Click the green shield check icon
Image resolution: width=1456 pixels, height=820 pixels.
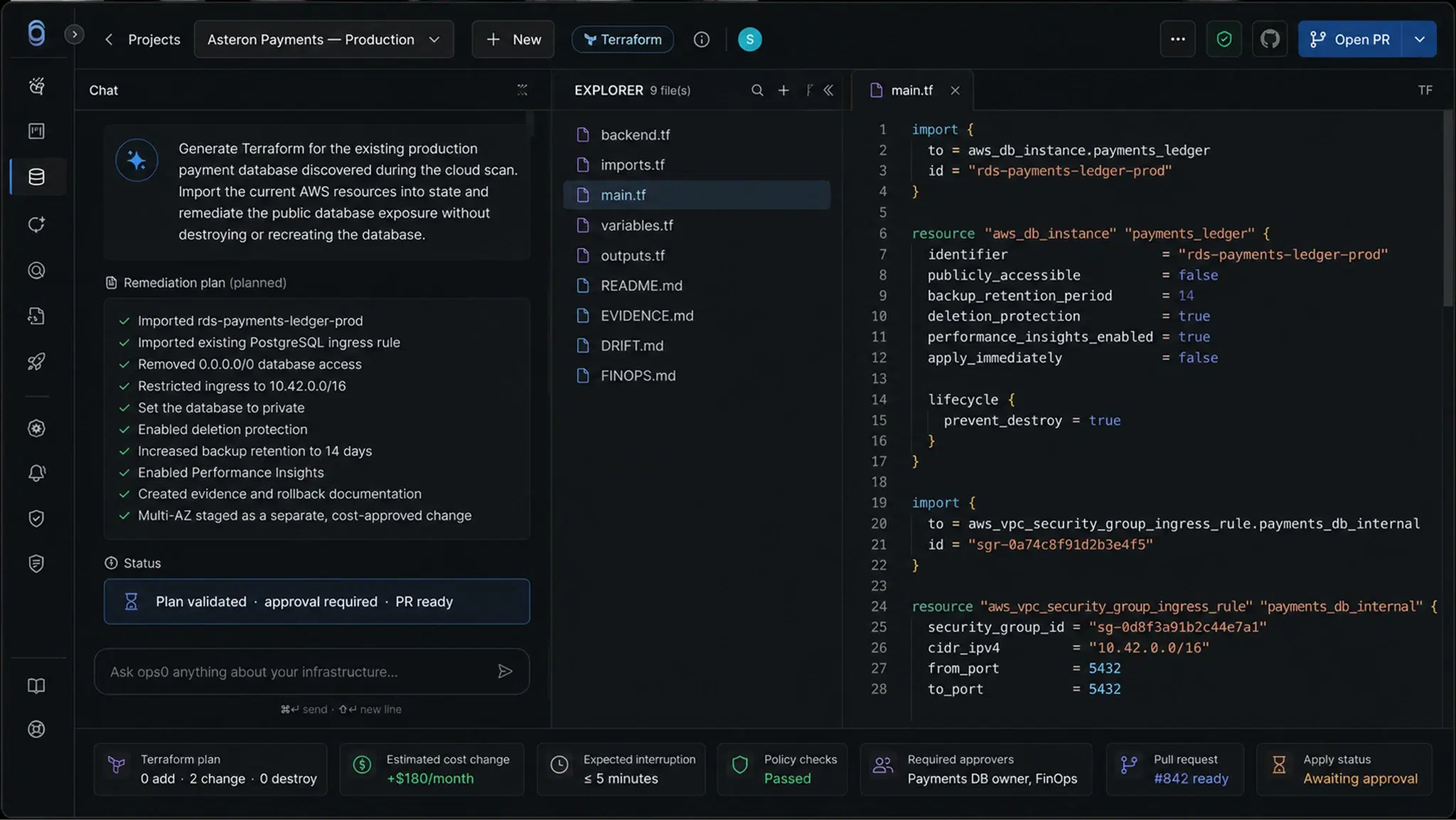tap(1224, 39)
